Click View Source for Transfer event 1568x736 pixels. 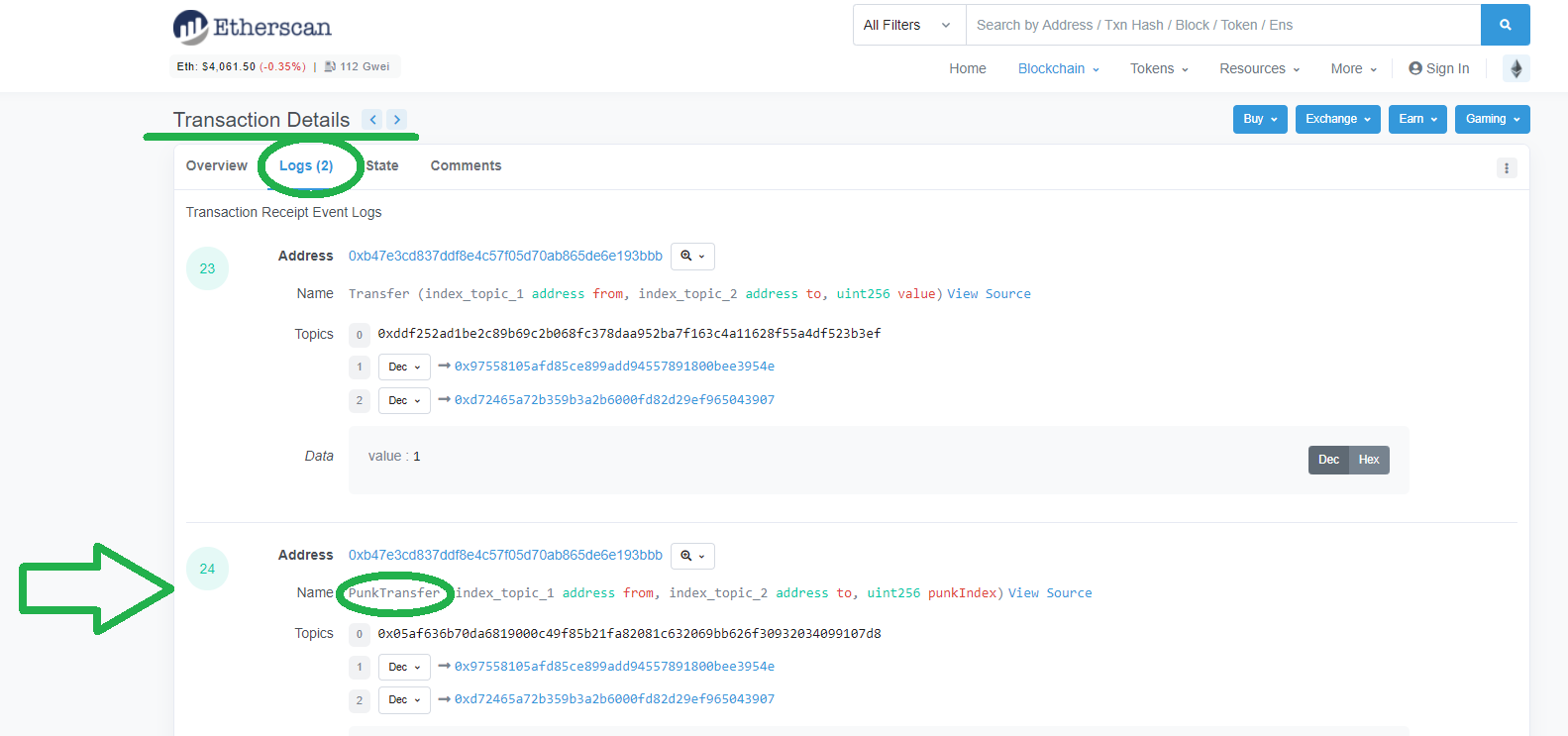(x=989, y=294)
